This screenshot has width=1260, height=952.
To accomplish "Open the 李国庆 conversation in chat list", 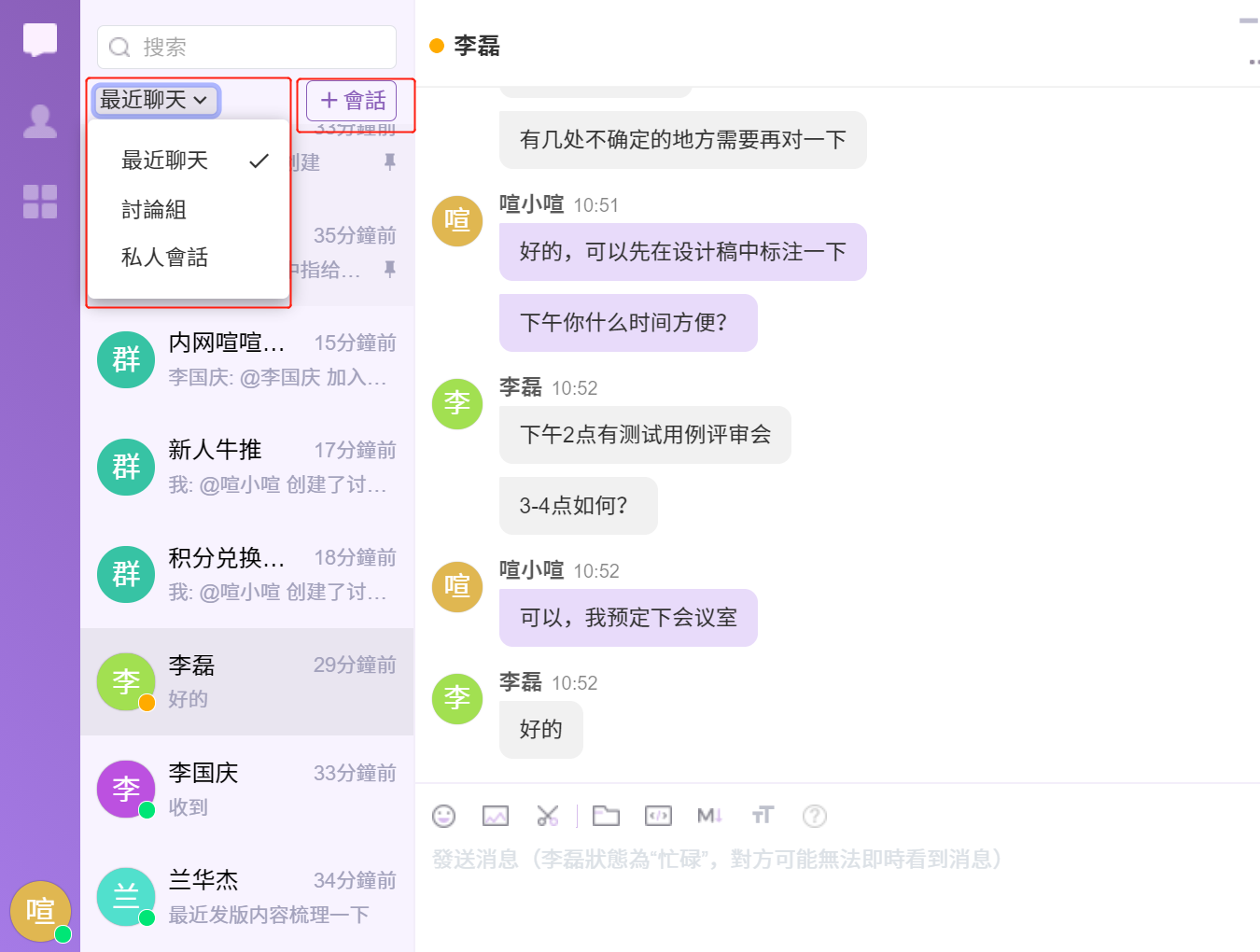I will [x=247, y=790].
